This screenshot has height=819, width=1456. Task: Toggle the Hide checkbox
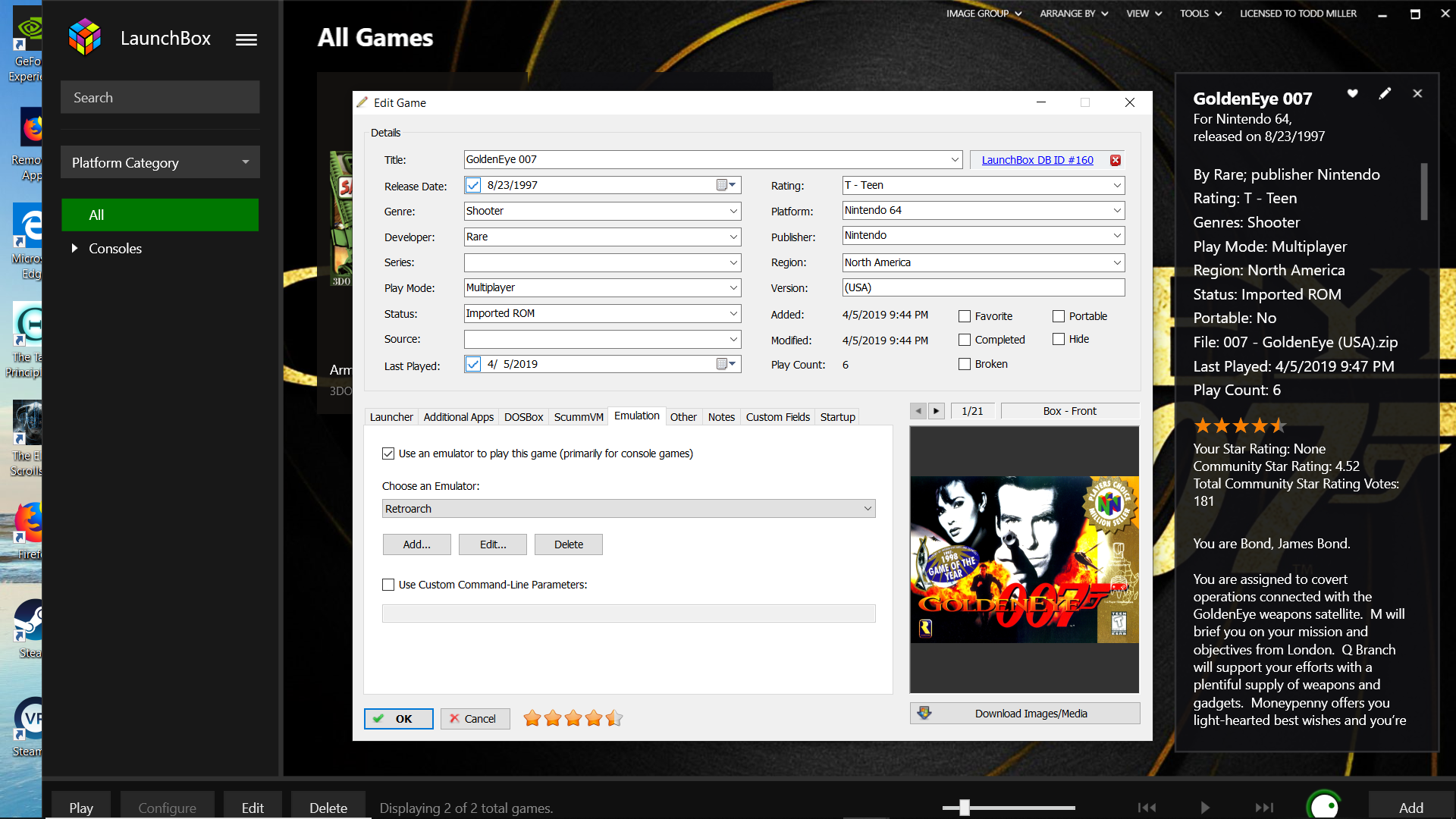(1059, 339)
